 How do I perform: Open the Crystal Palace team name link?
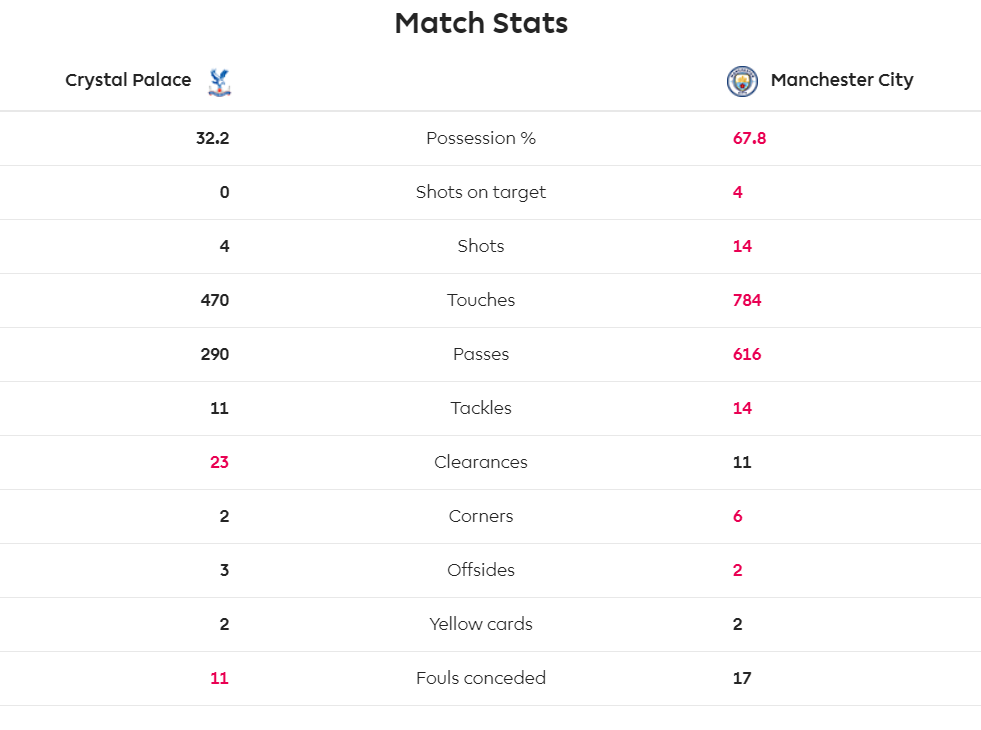[128, 80]
